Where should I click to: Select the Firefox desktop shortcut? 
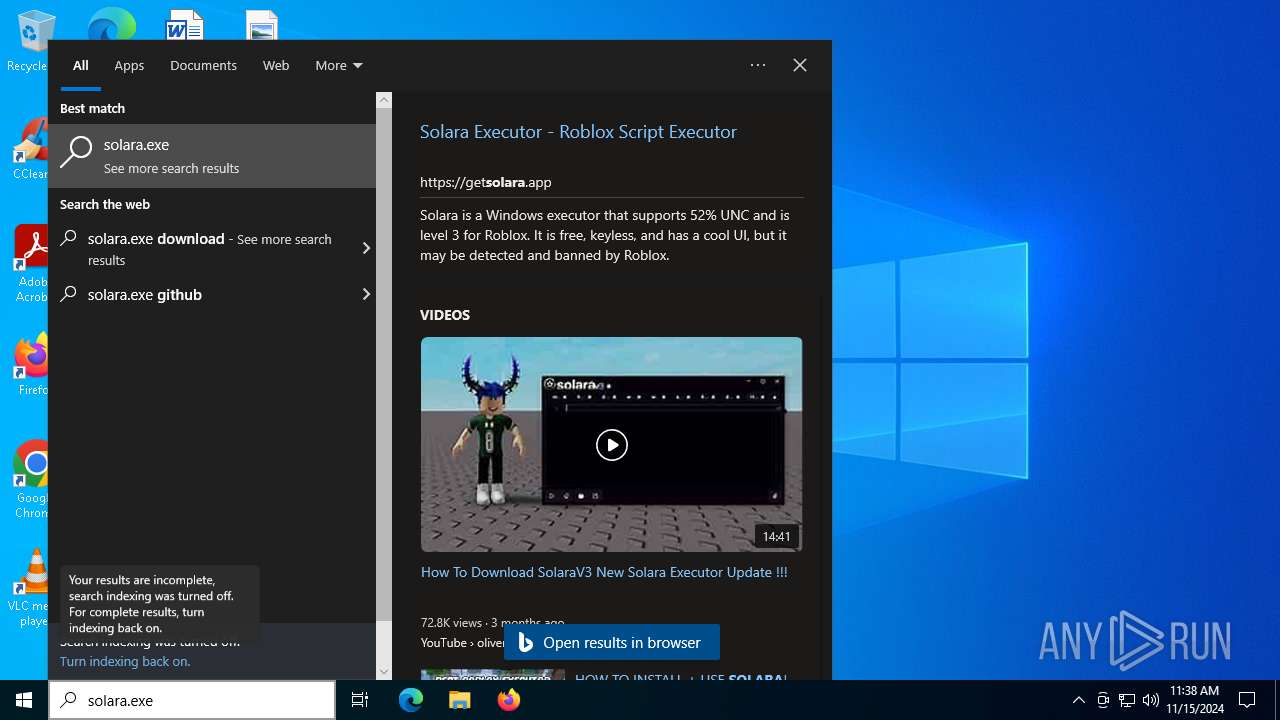tap(31, 365)
